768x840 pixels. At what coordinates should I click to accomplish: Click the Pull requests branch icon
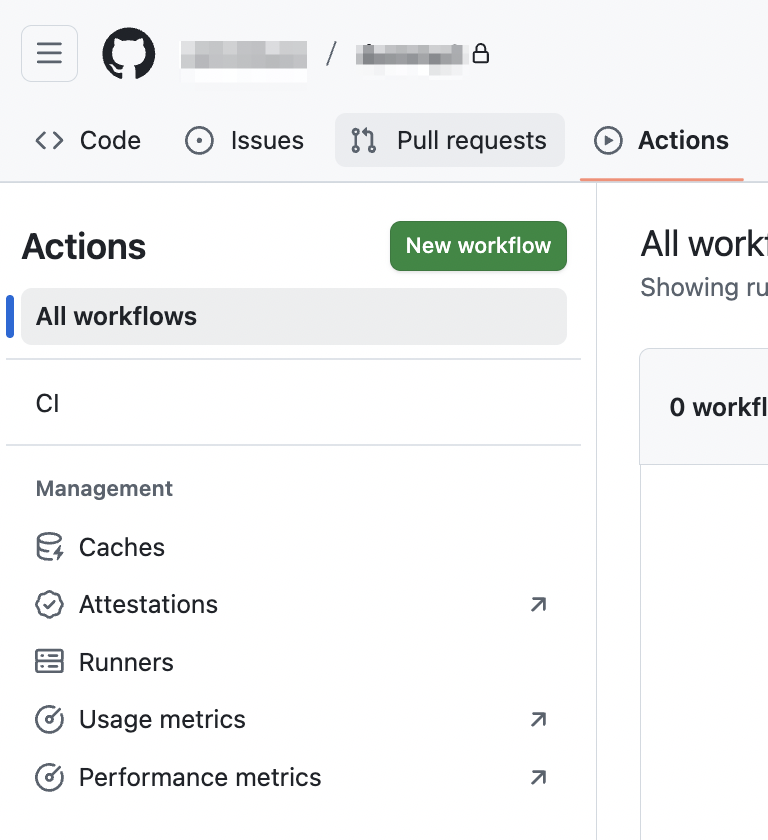(364, 141)
